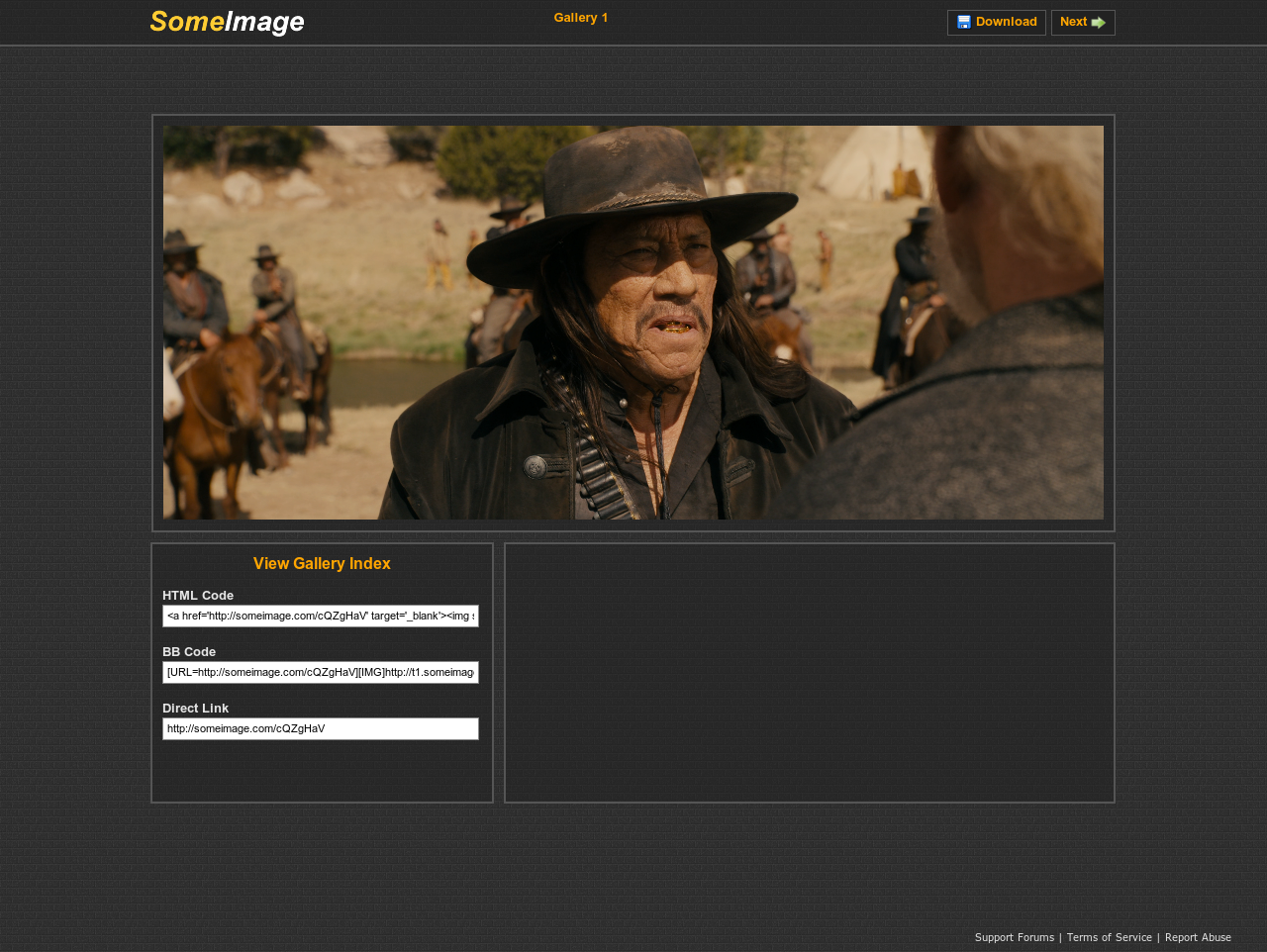This screenshot has width=1267, height=952.
Task: Select the BB Code field
Action: click(x=321, y=672)
